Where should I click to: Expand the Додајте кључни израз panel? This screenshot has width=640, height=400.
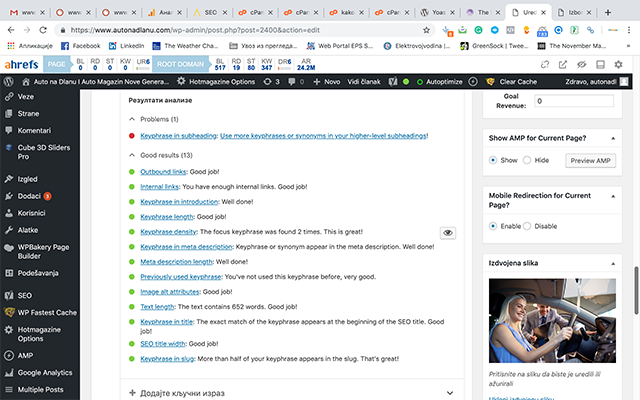click(290, 393)
